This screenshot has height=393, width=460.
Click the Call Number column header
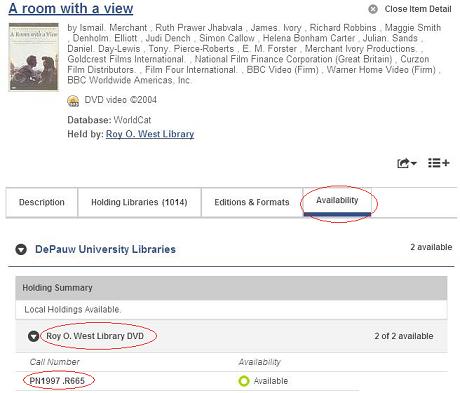(54, 362)
